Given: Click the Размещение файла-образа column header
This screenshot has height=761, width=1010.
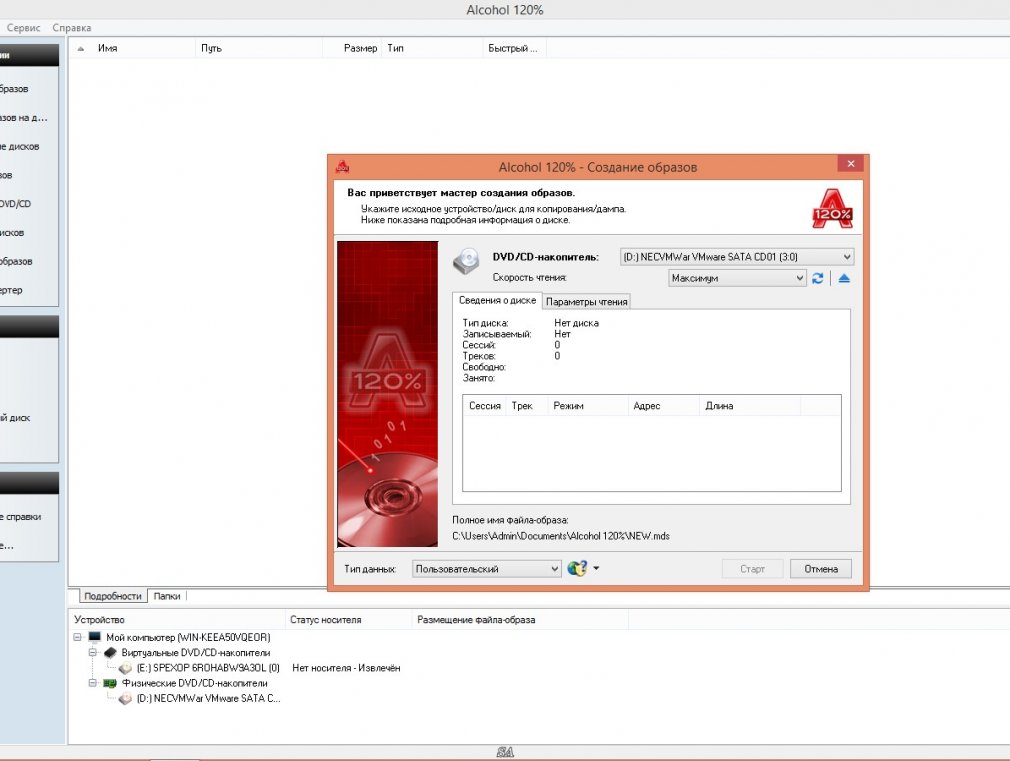Looking at the screenshot, I should [520, 620].
